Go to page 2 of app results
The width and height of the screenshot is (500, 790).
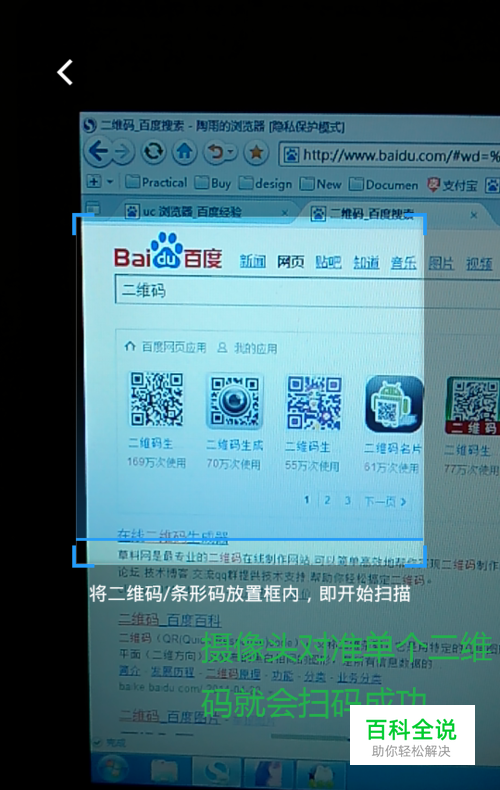pos(327,500)
